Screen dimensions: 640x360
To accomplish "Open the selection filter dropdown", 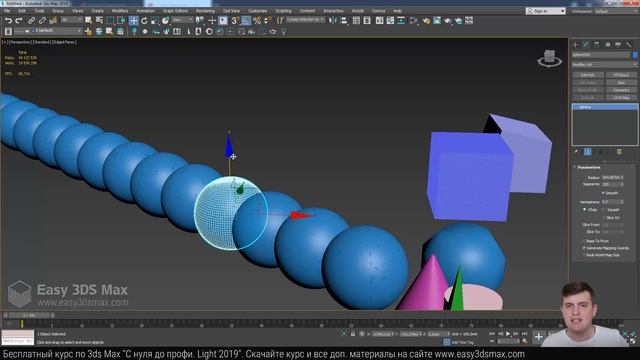I will pos(71,20).
